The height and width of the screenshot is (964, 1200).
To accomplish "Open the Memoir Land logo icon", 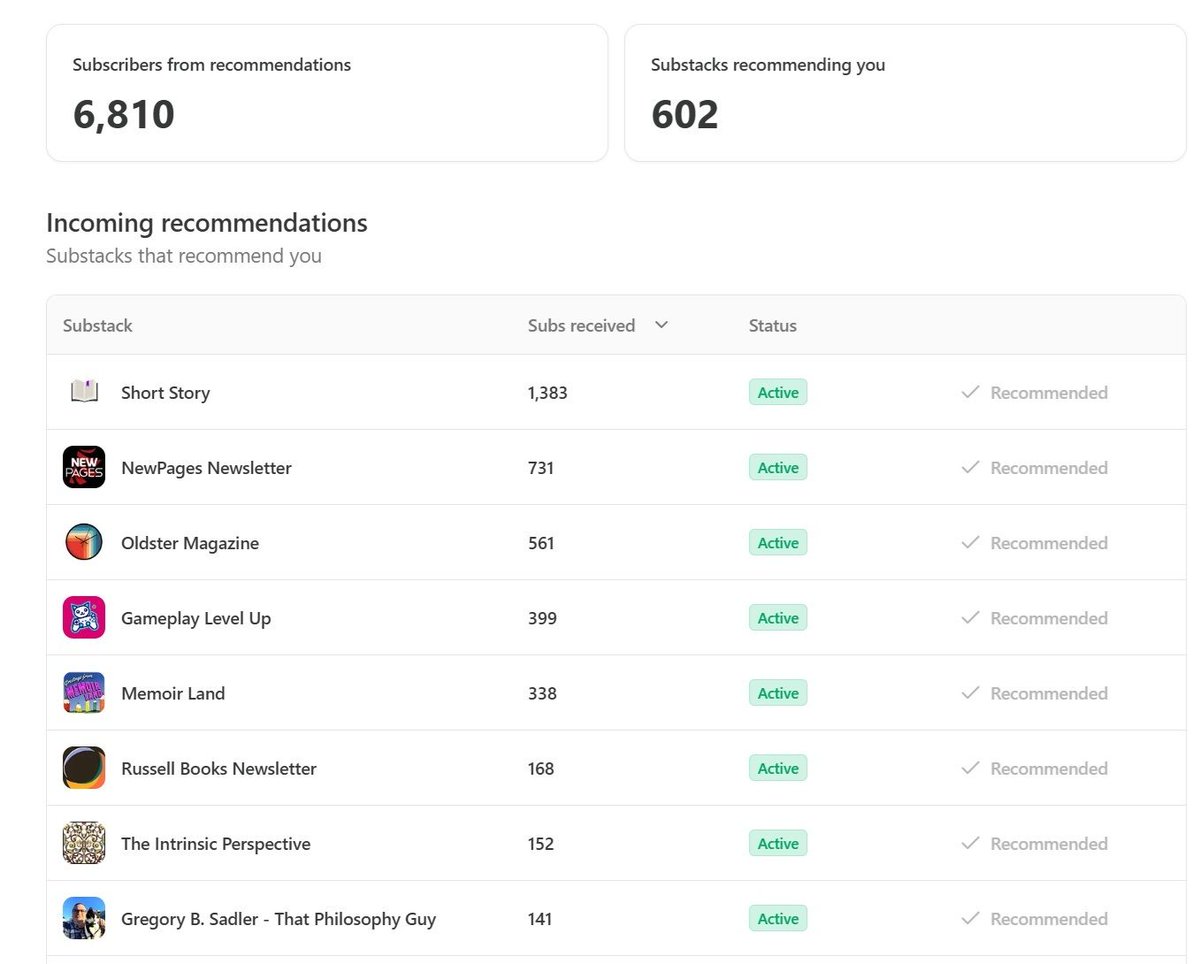I will coord(84,692).
